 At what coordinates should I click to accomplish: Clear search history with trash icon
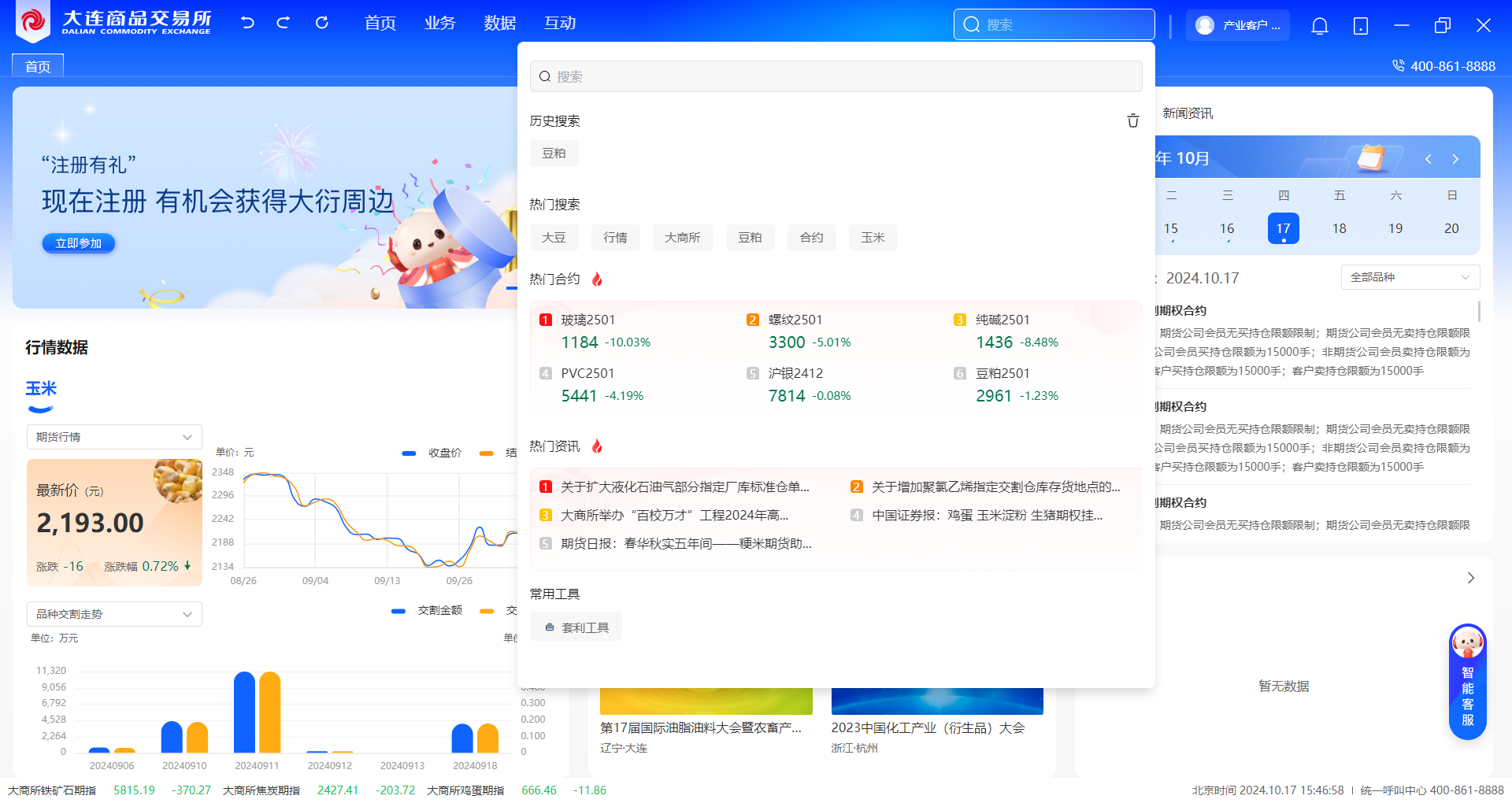tap(1132, 120)
